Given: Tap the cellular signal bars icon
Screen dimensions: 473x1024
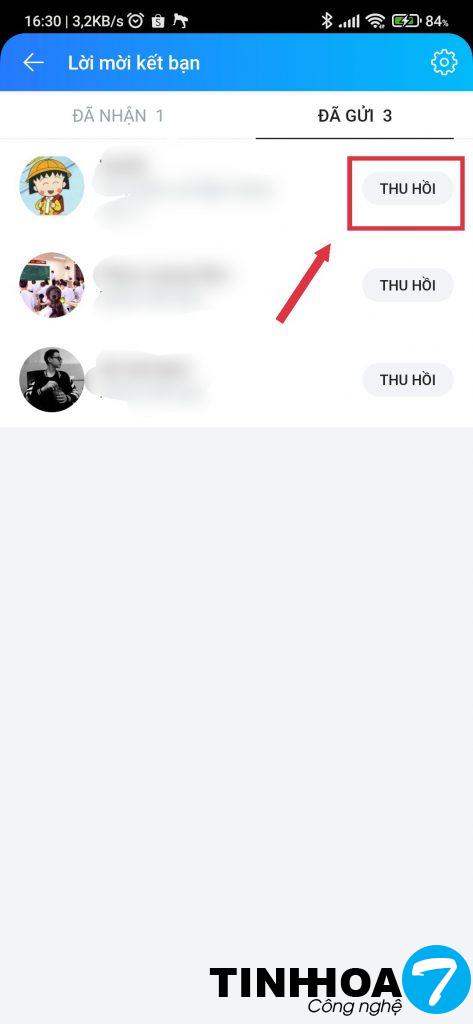Looking at the screenshot, I should (350, 22).
